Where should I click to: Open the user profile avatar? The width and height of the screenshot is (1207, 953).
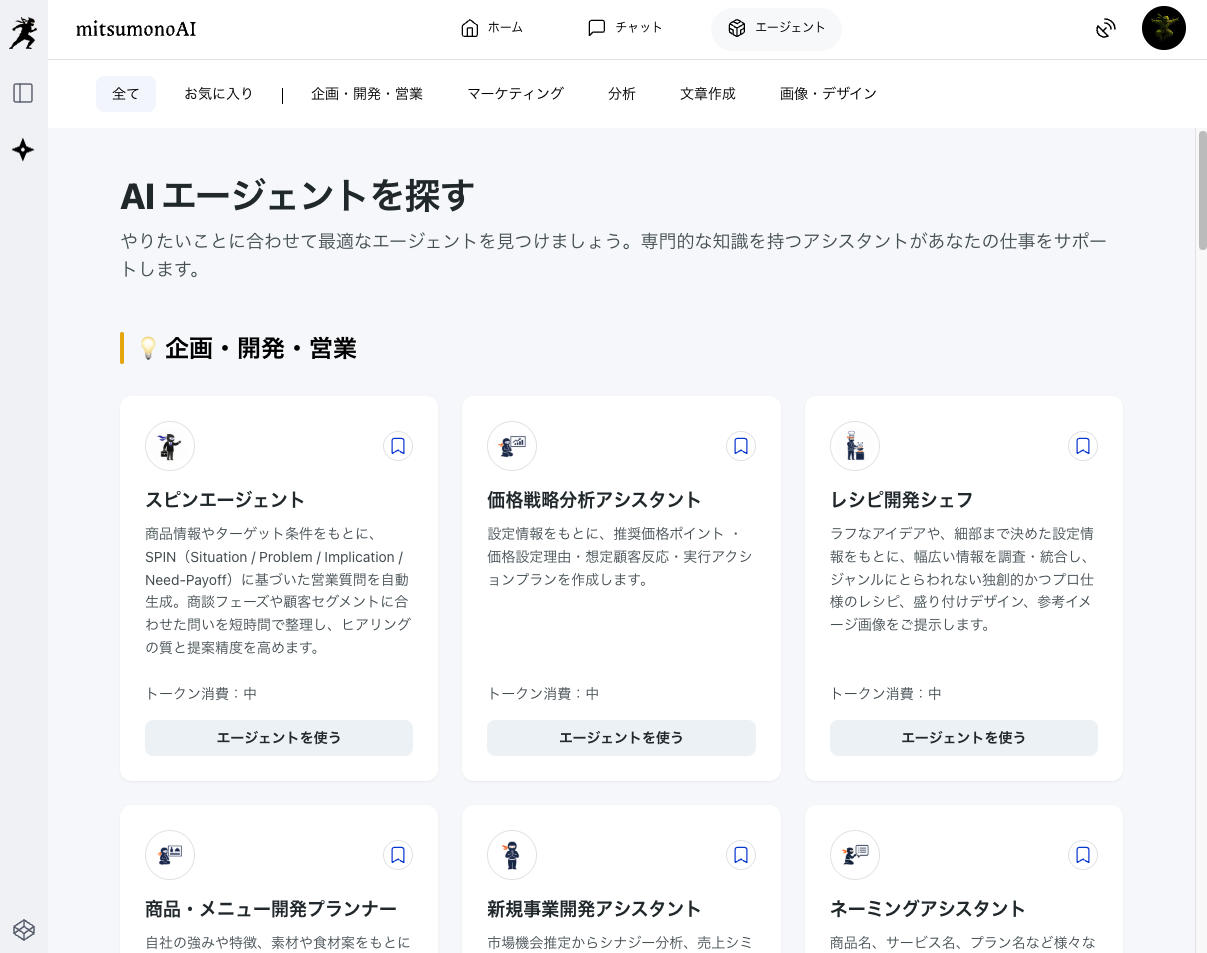pos(1163,28)
